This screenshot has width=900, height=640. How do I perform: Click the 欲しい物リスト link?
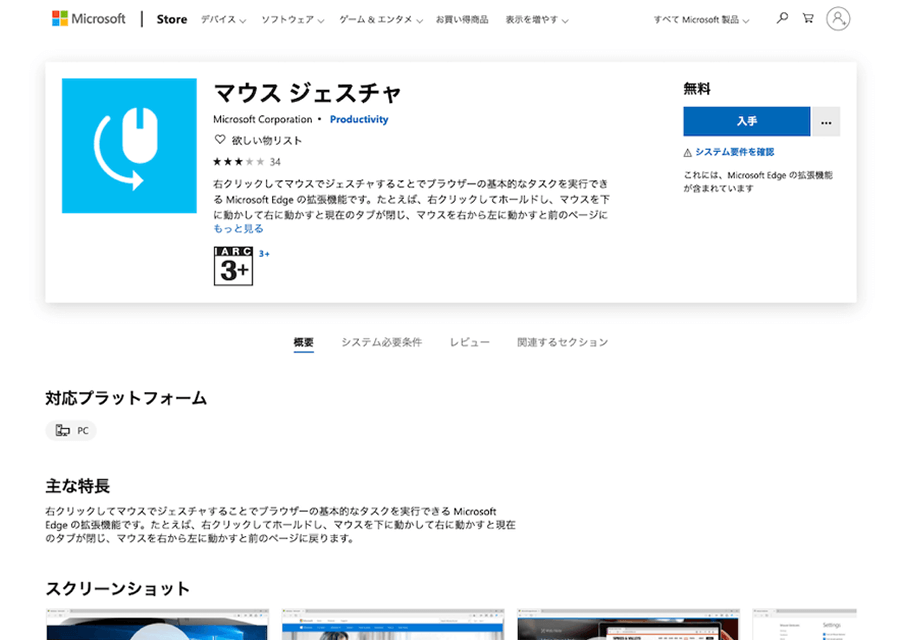click(x=266, y=141)
